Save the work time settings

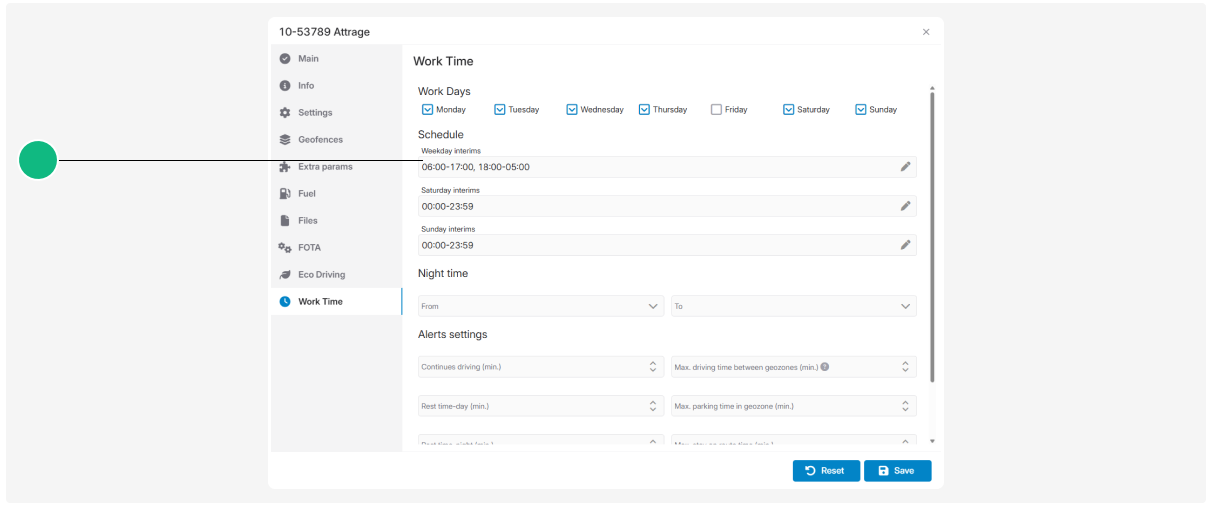pos(897,471)
